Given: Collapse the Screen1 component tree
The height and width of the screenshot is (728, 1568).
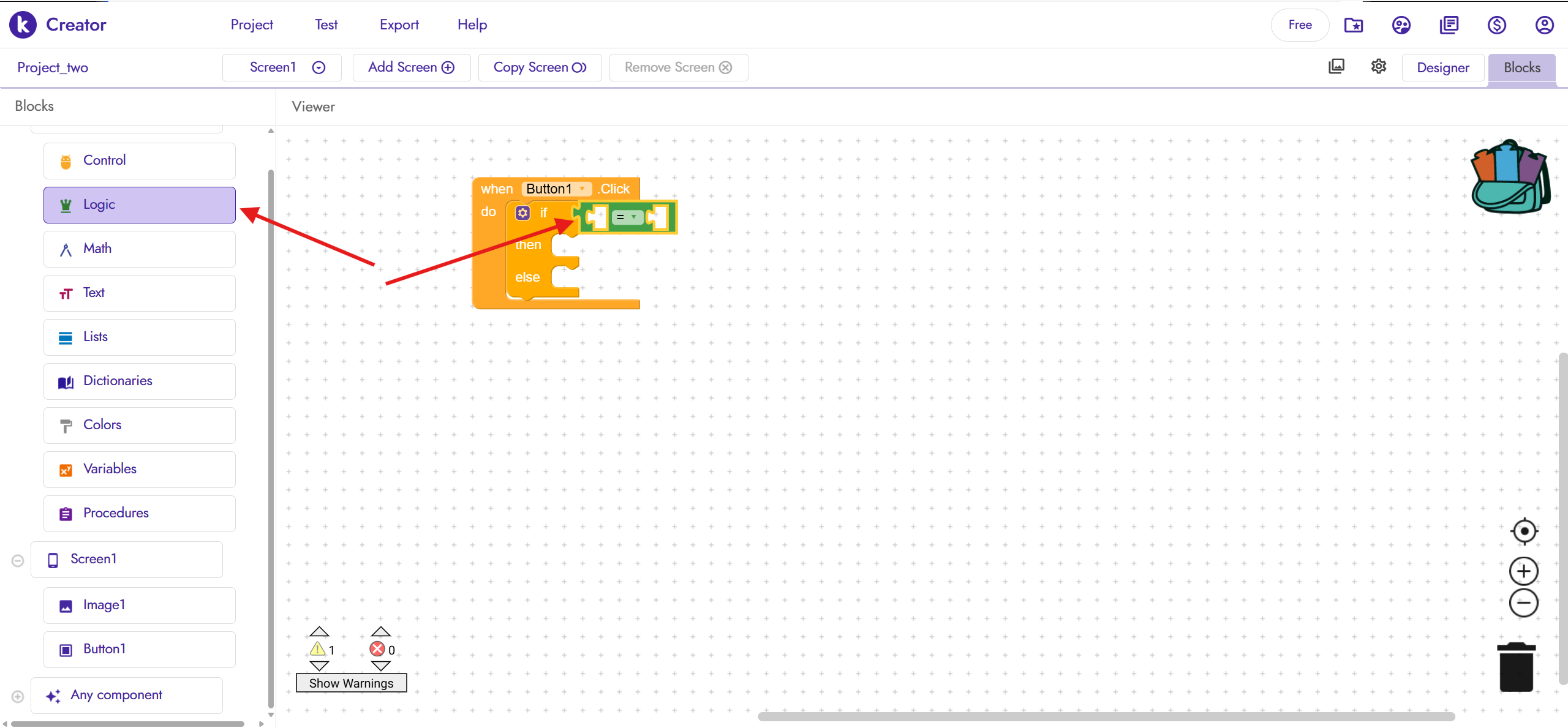Looking at the screenshot, I should tap(18, 560).
